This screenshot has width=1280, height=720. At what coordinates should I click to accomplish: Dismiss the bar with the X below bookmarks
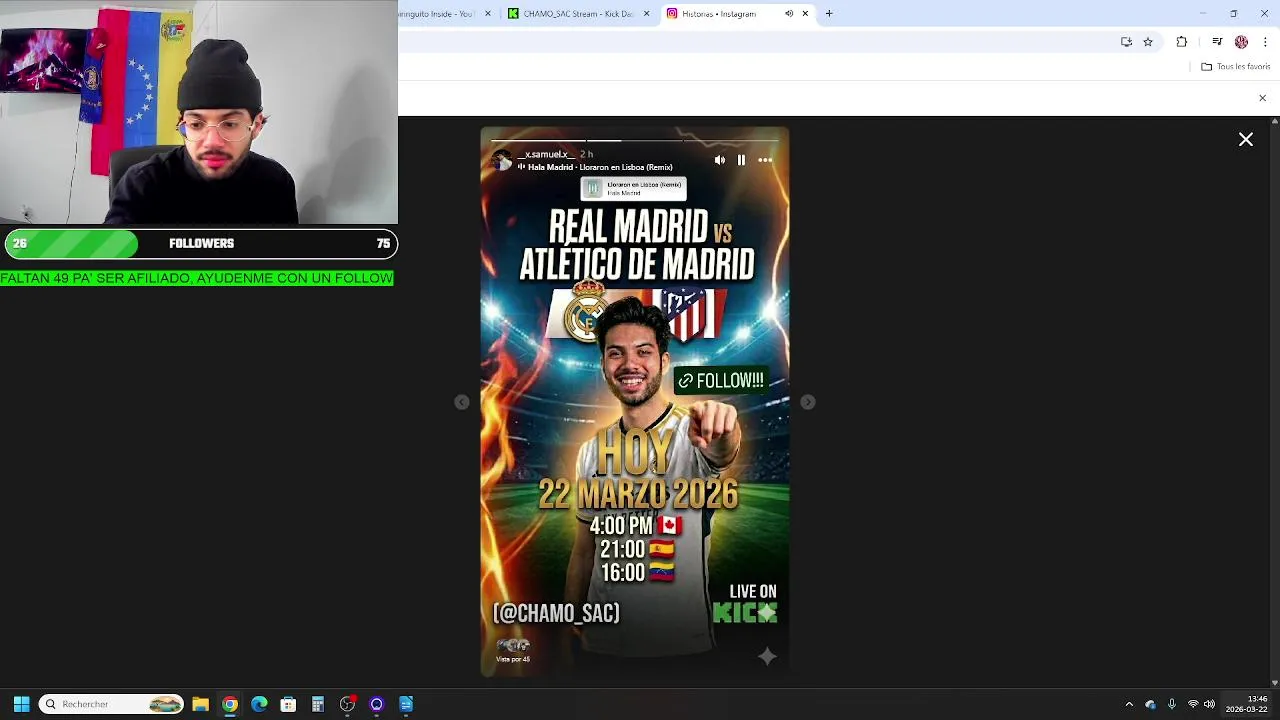(x=1262, y=98)
